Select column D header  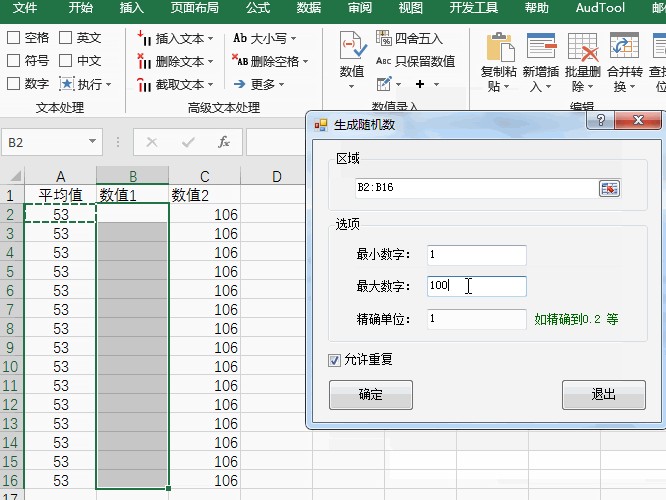click(277, 176)
